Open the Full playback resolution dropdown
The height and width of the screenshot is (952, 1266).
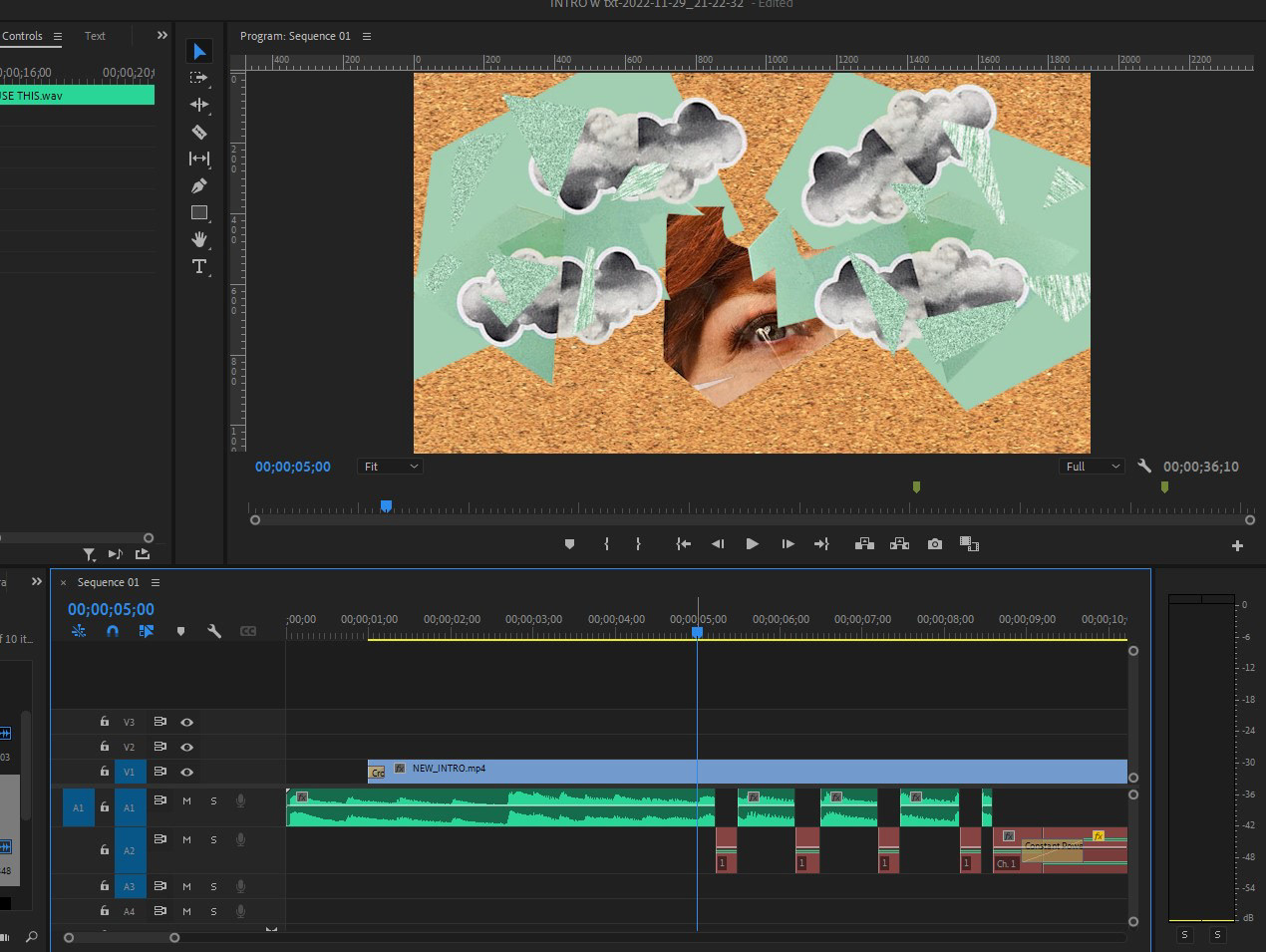pos(1093,467)
